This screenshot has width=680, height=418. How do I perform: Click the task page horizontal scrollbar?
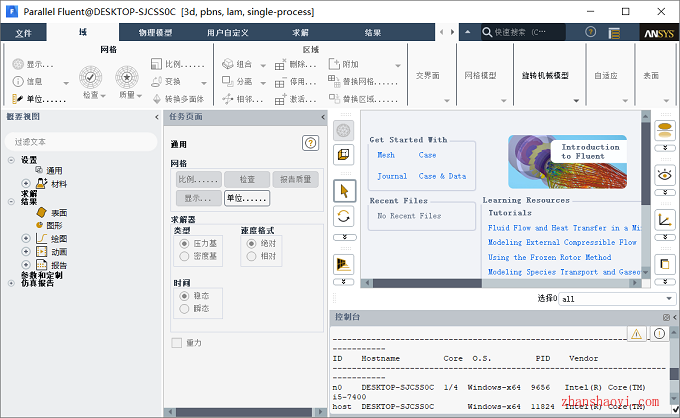coord(244,411)
